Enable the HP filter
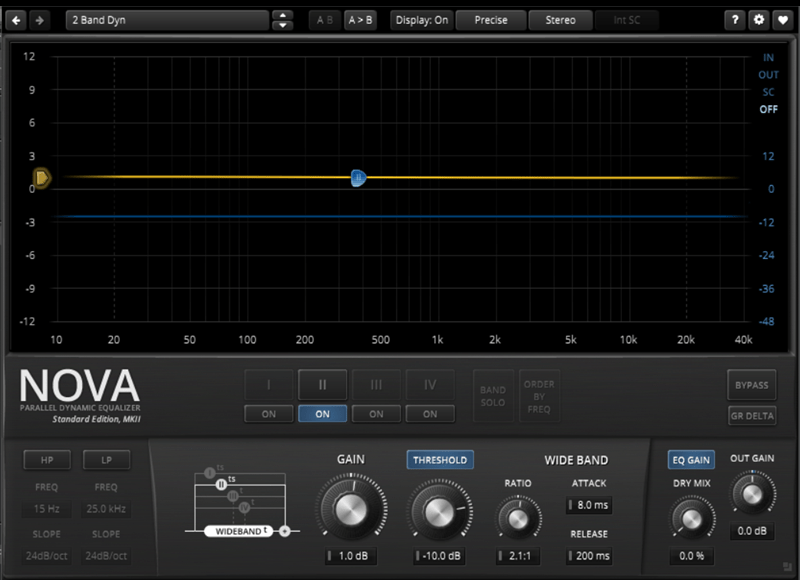800x580 pixels. click(x=47, y=460)
